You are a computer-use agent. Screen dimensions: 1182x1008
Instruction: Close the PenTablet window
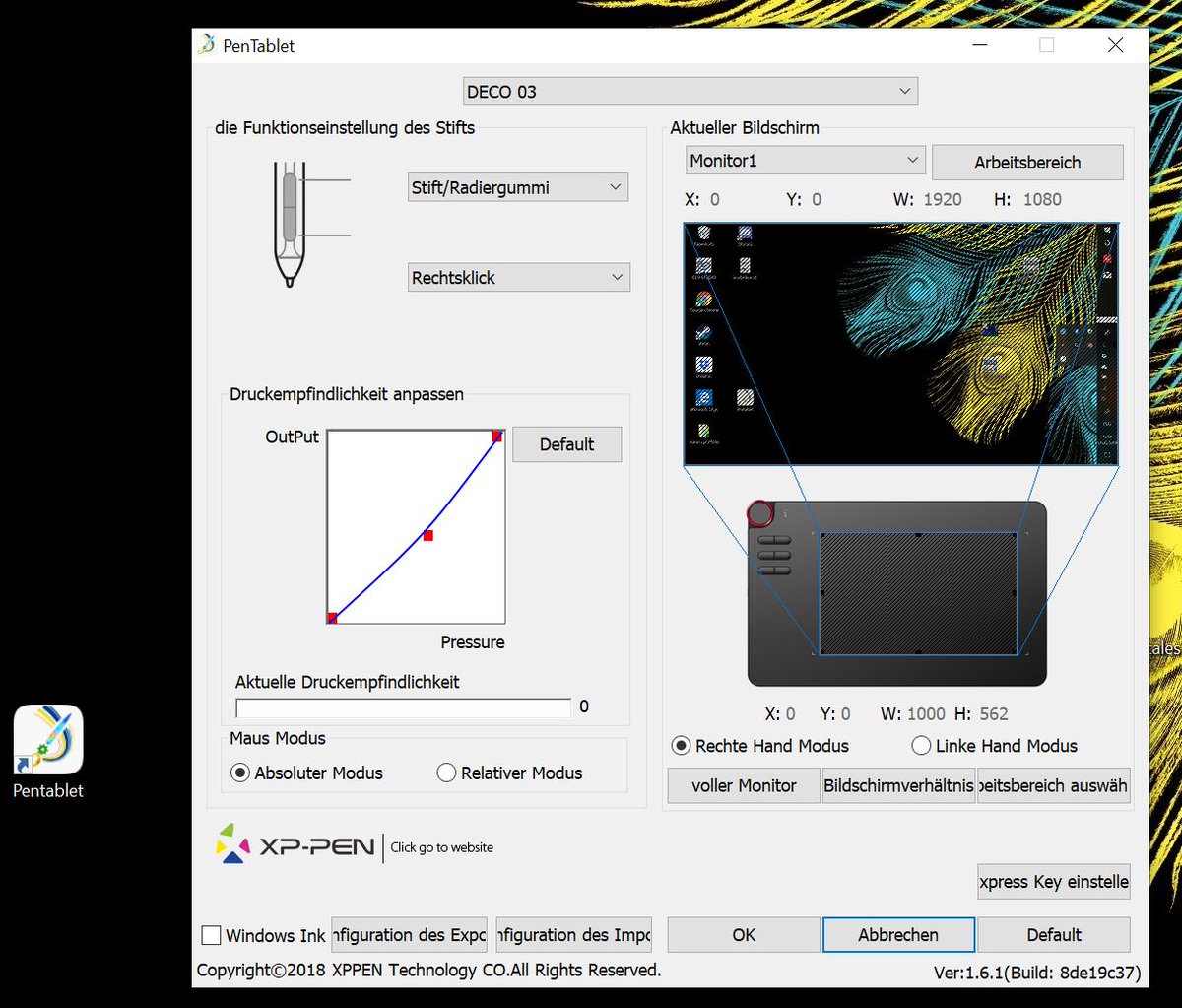[1115, 45]
